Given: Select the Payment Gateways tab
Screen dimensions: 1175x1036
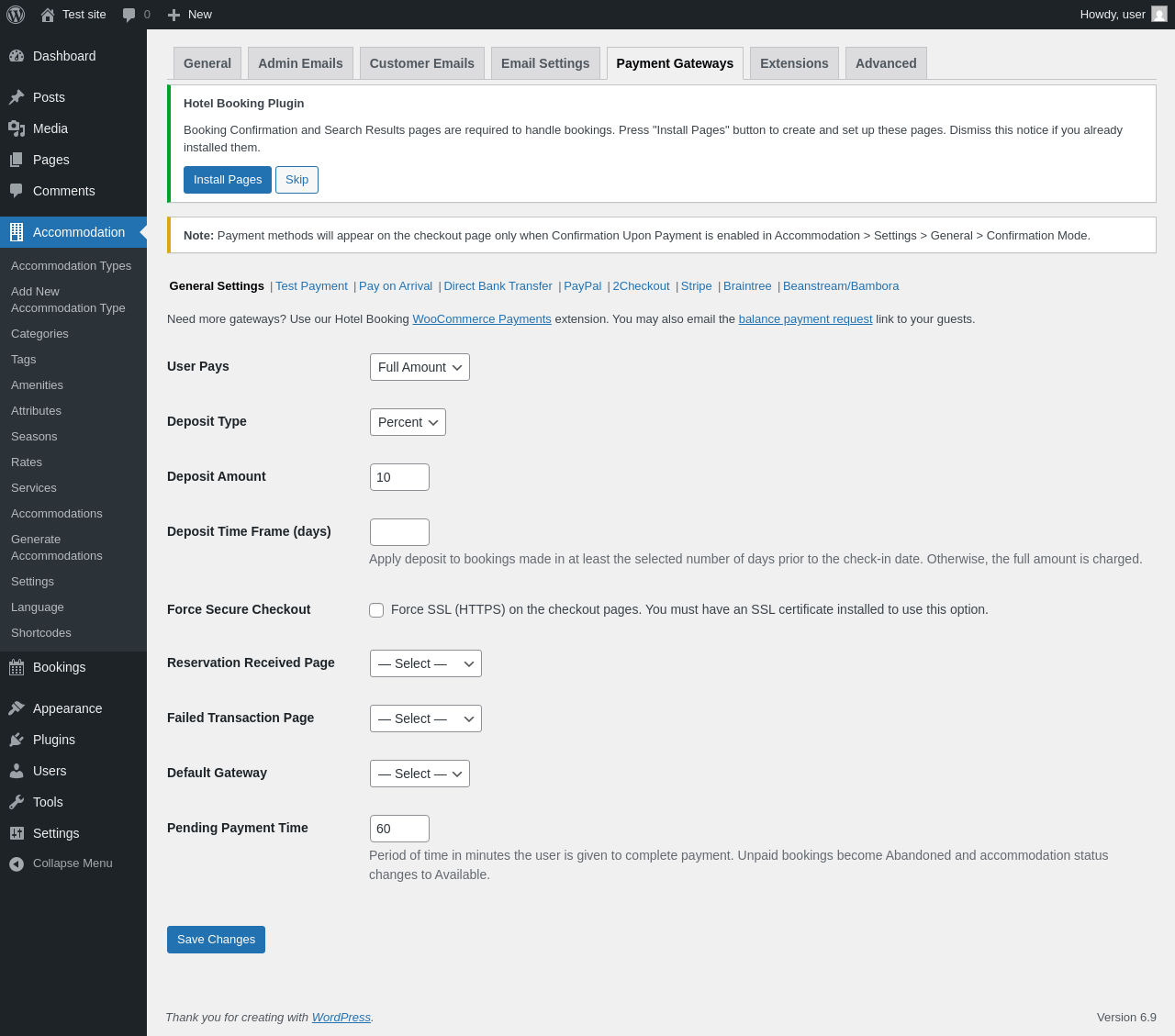Looking at the screenshot, I should [675, 63].
